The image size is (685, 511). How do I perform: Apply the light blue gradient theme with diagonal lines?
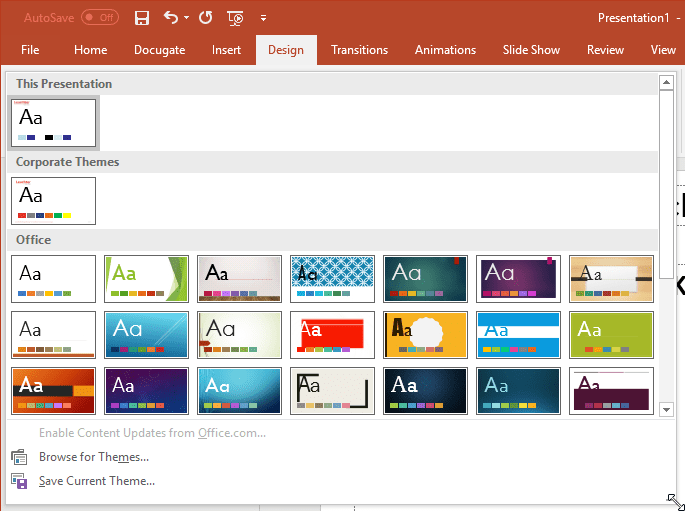[x=146, y=335]
